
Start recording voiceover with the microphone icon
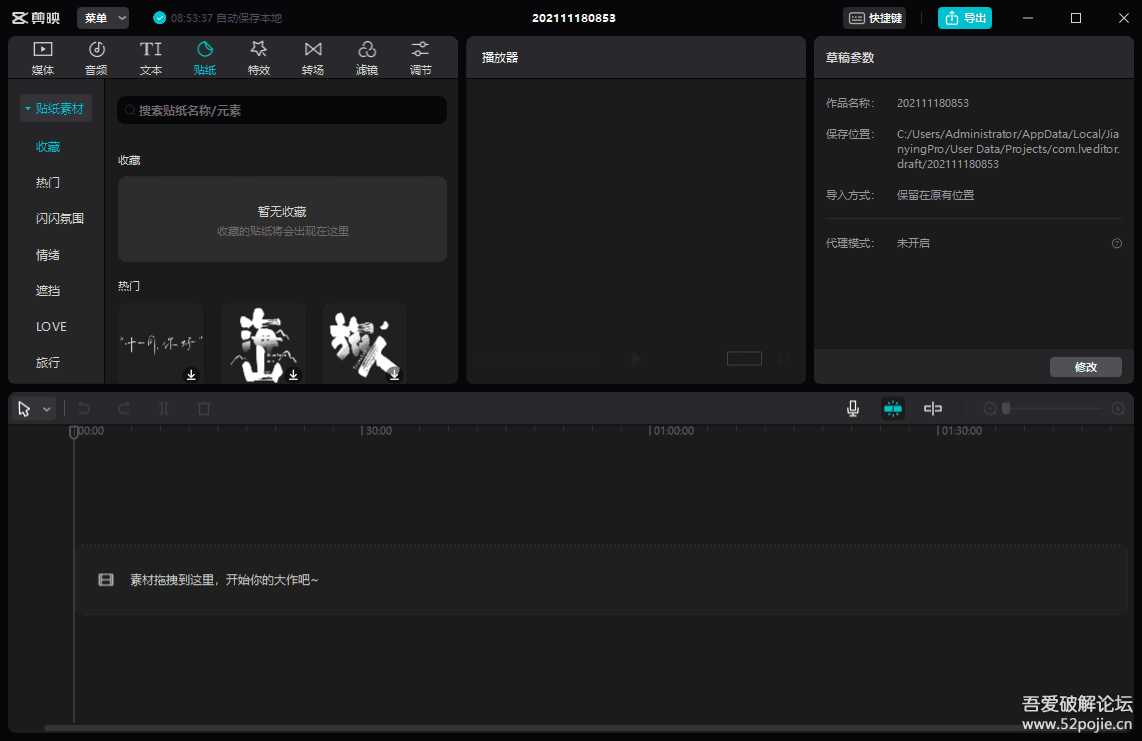[x=852, y=408]
